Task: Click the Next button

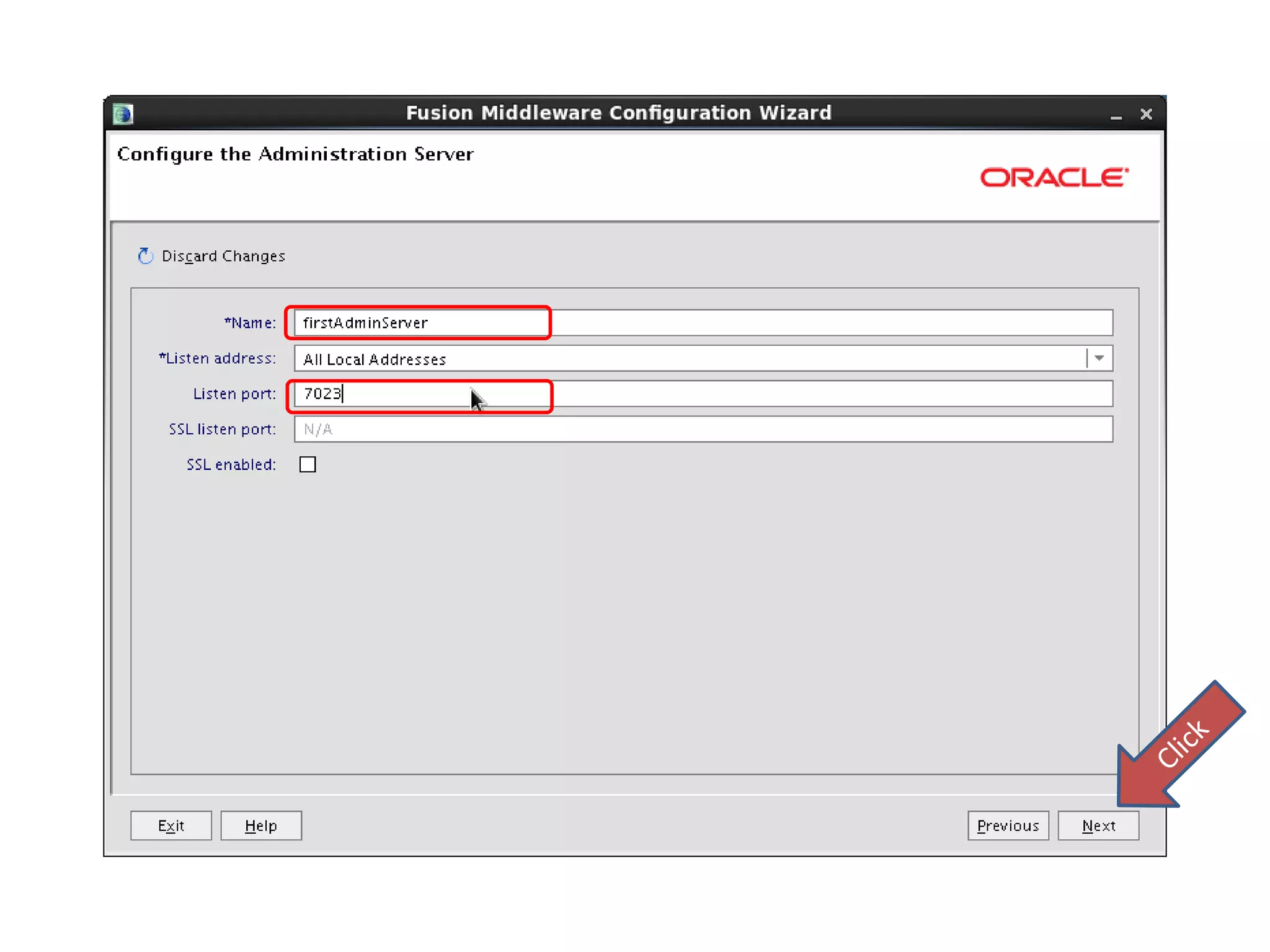Action: tap(1098, 826)
